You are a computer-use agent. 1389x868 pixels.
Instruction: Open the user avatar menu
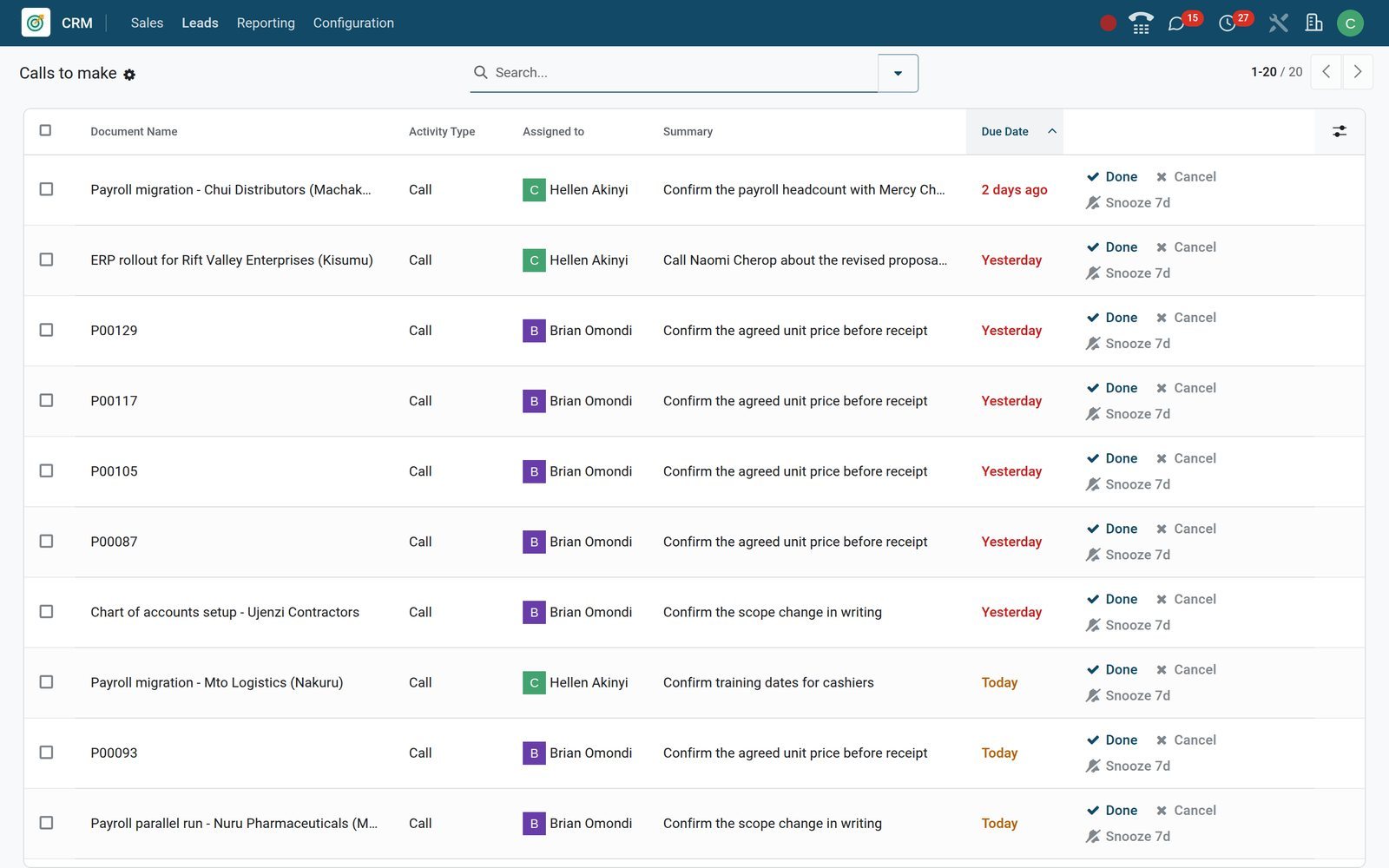pyautogui.click(x=1350, y=23)
